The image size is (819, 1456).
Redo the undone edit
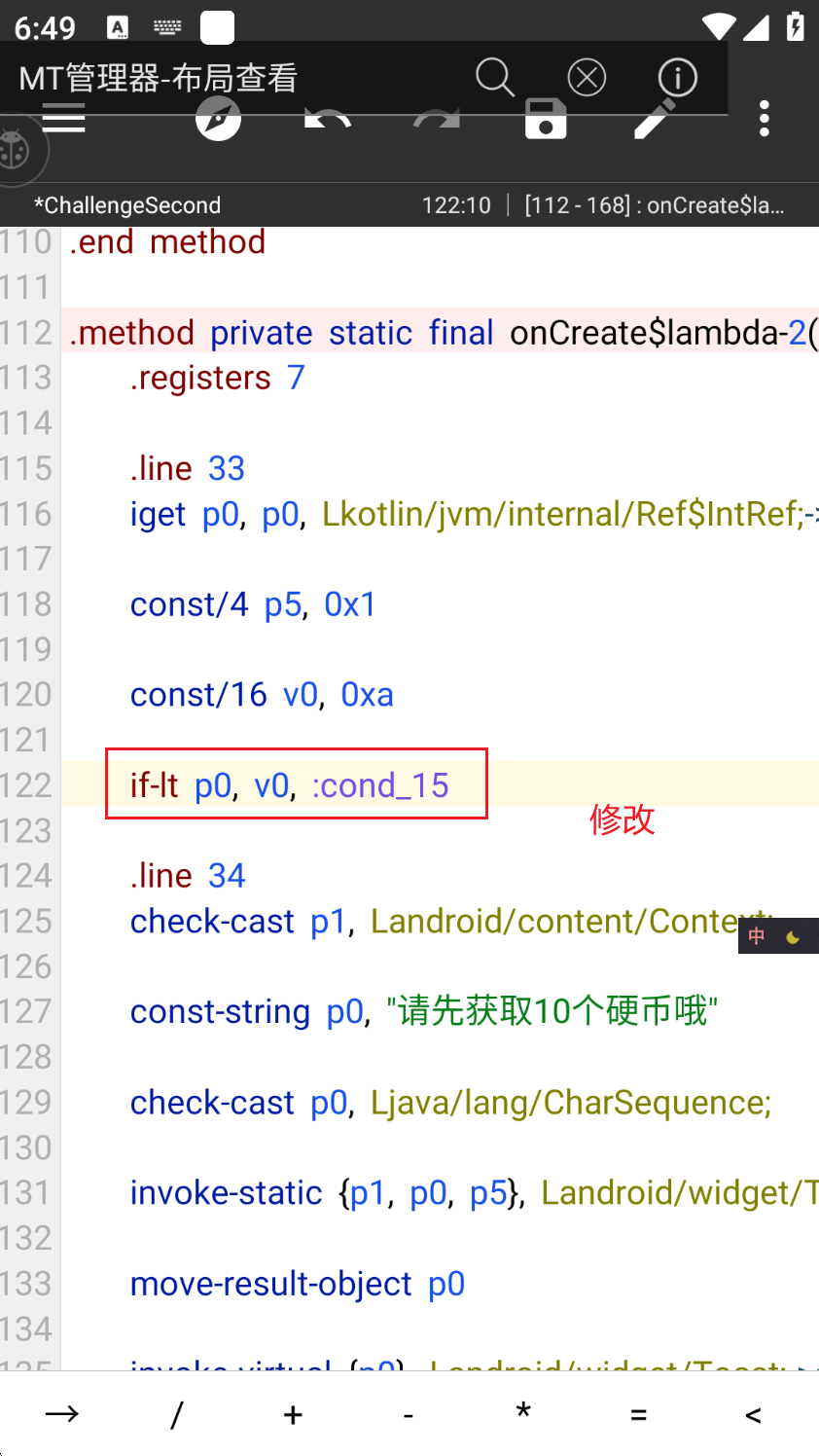(x=437, y=121)
